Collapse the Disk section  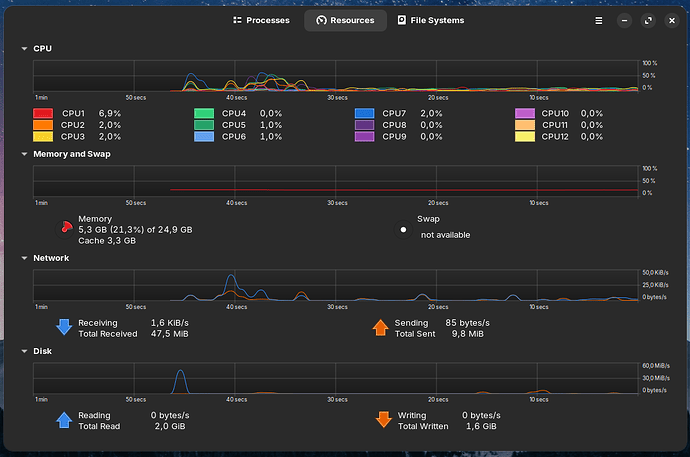point(23,351)
